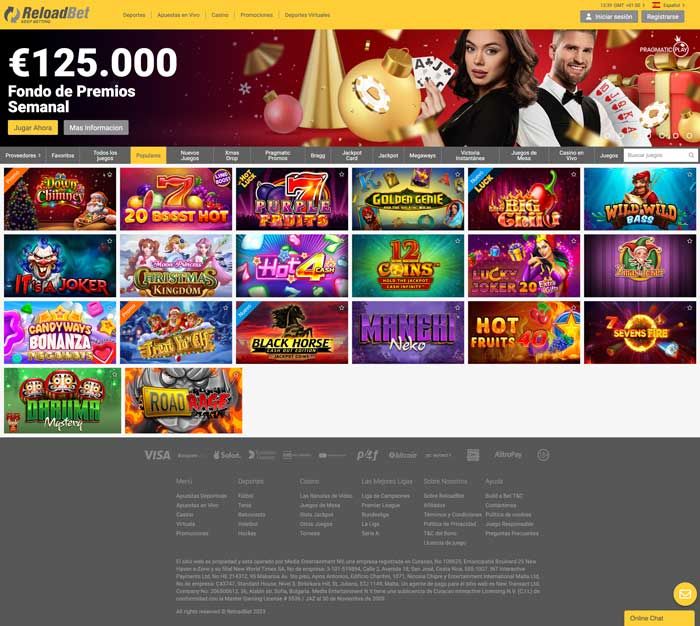700x626 pixels.
Task: Toggle favorite star on Golden Genie
Action: coord(458,175)
